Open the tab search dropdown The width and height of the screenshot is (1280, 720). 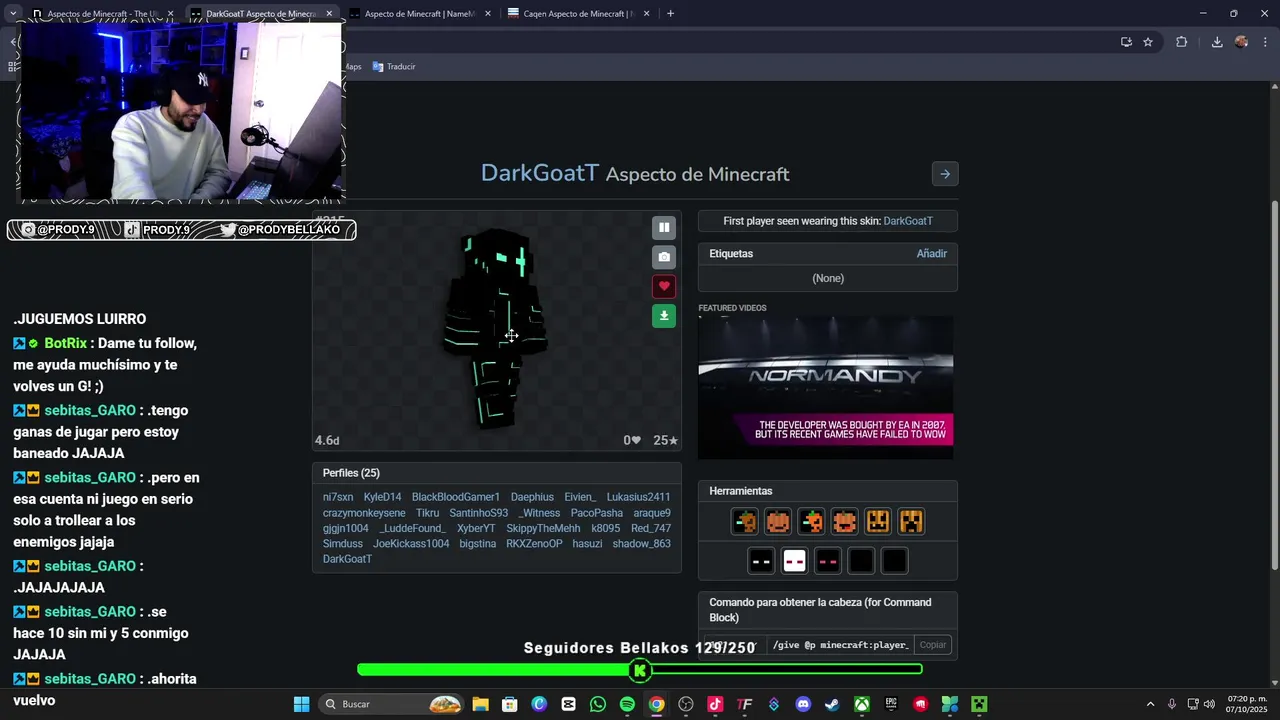pyautogui.click(x=13, y=14)
